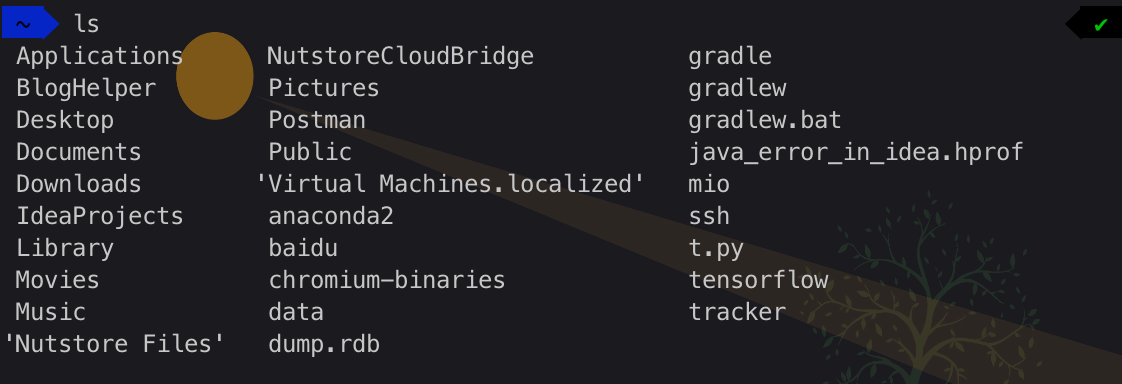Viewport: 1122px width, 384px height.
Task: Click the orange circle cursor highlight
Action: 215,76
